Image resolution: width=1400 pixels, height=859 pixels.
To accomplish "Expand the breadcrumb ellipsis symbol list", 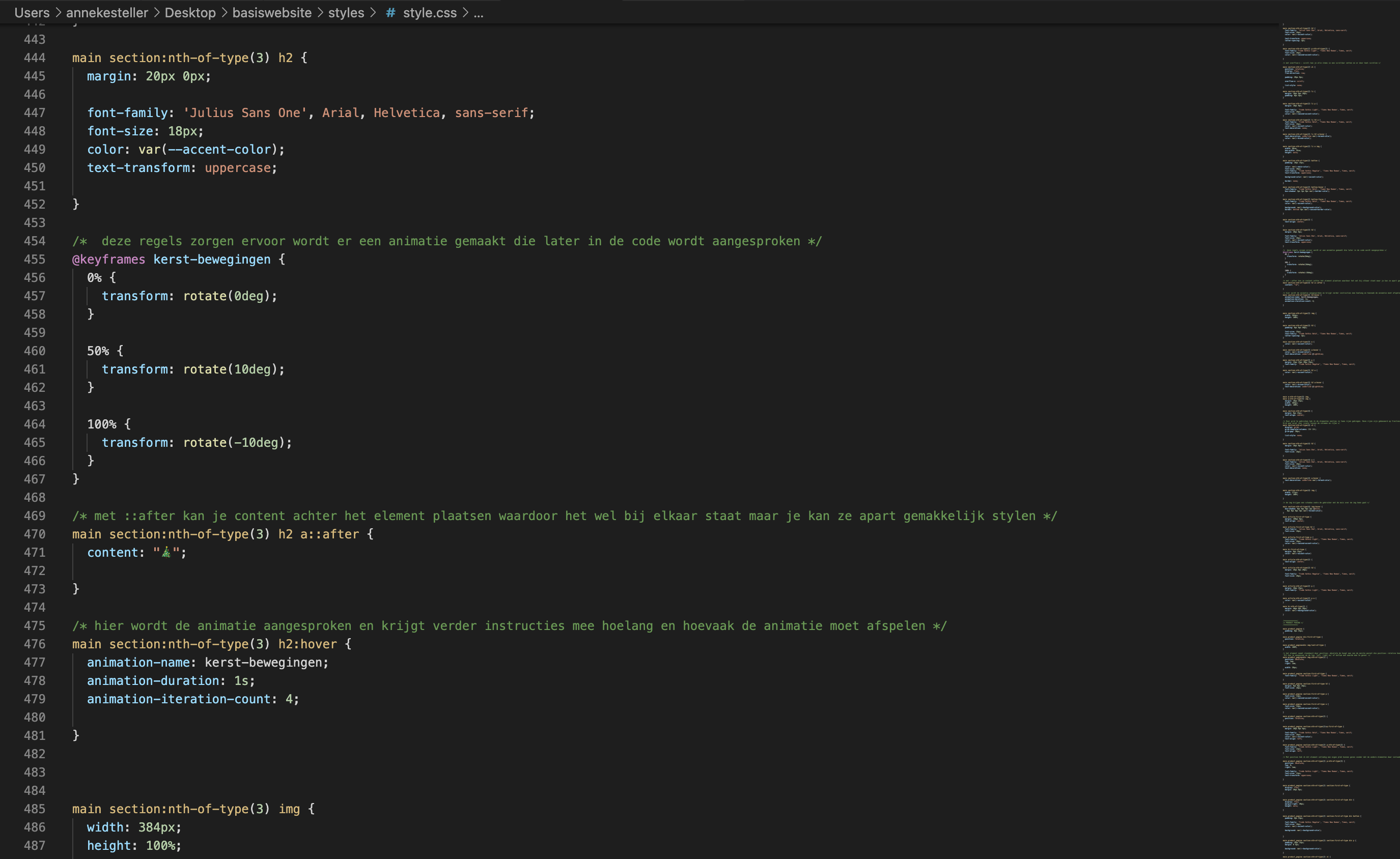I will (479, 13).
